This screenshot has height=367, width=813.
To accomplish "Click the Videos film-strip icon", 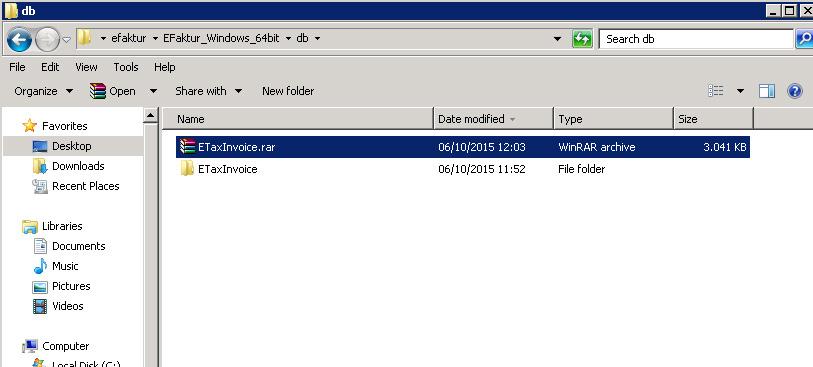I will click(x=39, y=306).
